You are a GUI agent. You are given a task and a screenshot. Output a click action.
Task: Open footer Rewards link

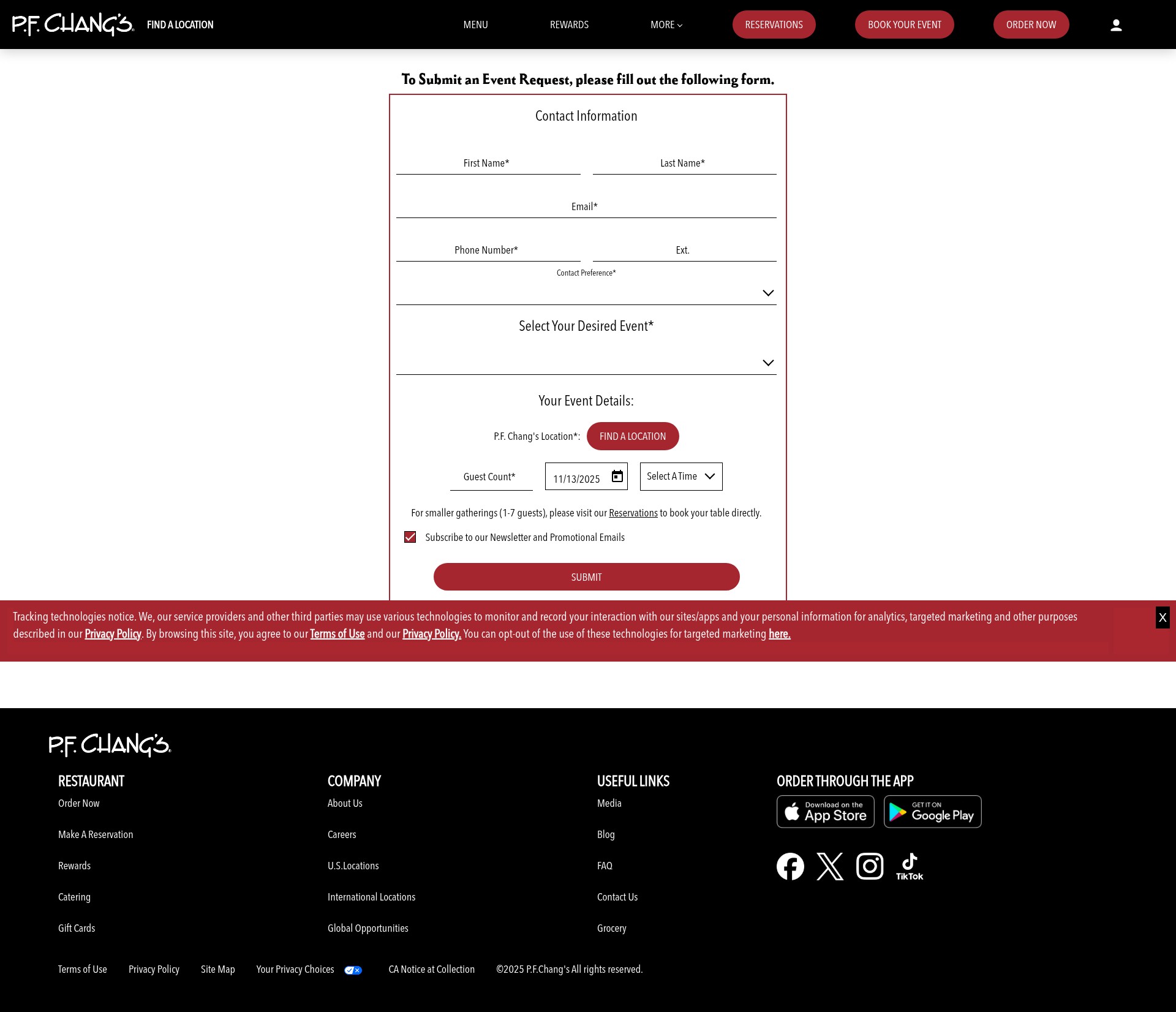click(x=74, y=866)
